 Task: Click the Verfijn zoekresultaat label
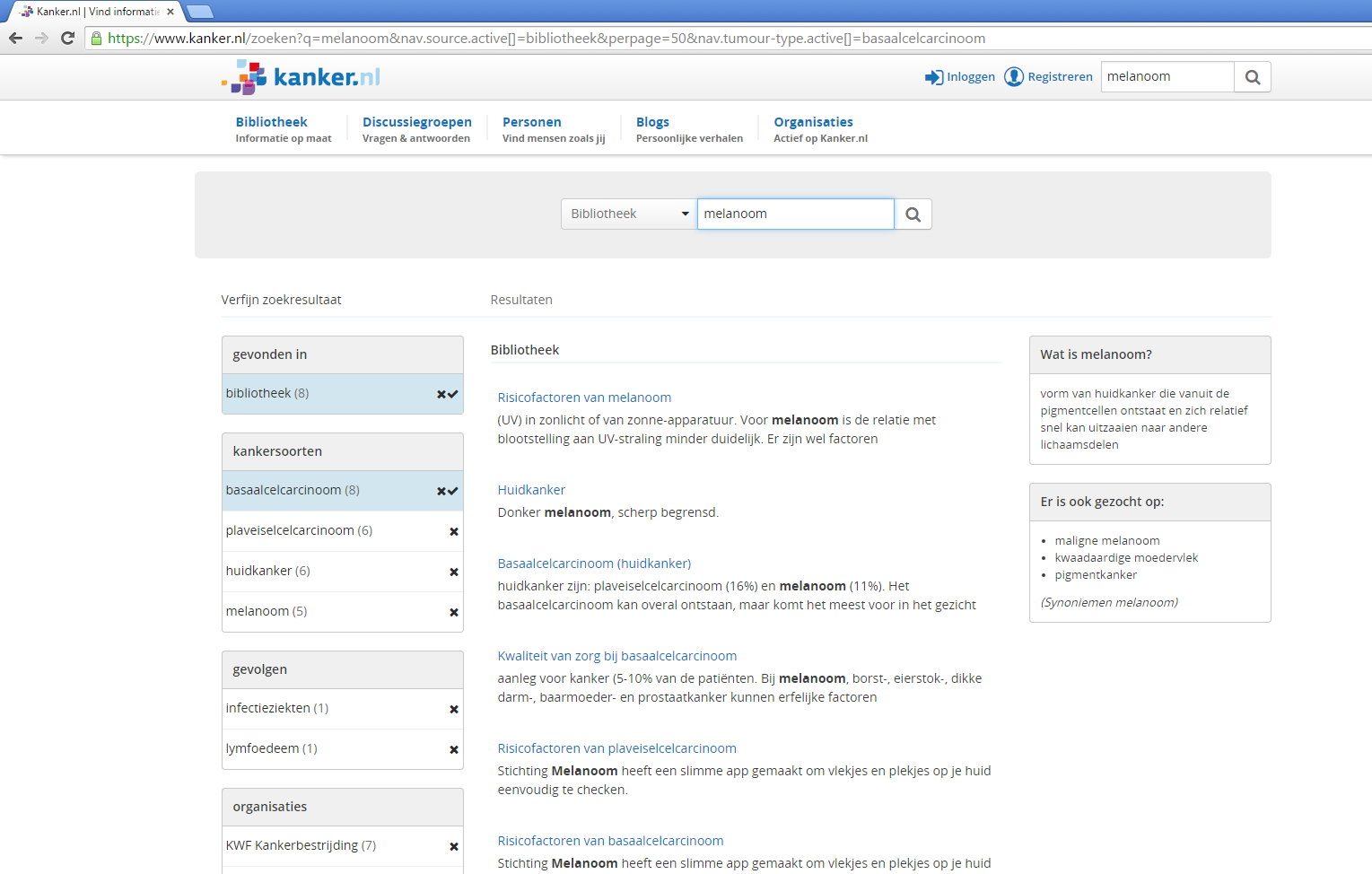click(x=281, y=300)
